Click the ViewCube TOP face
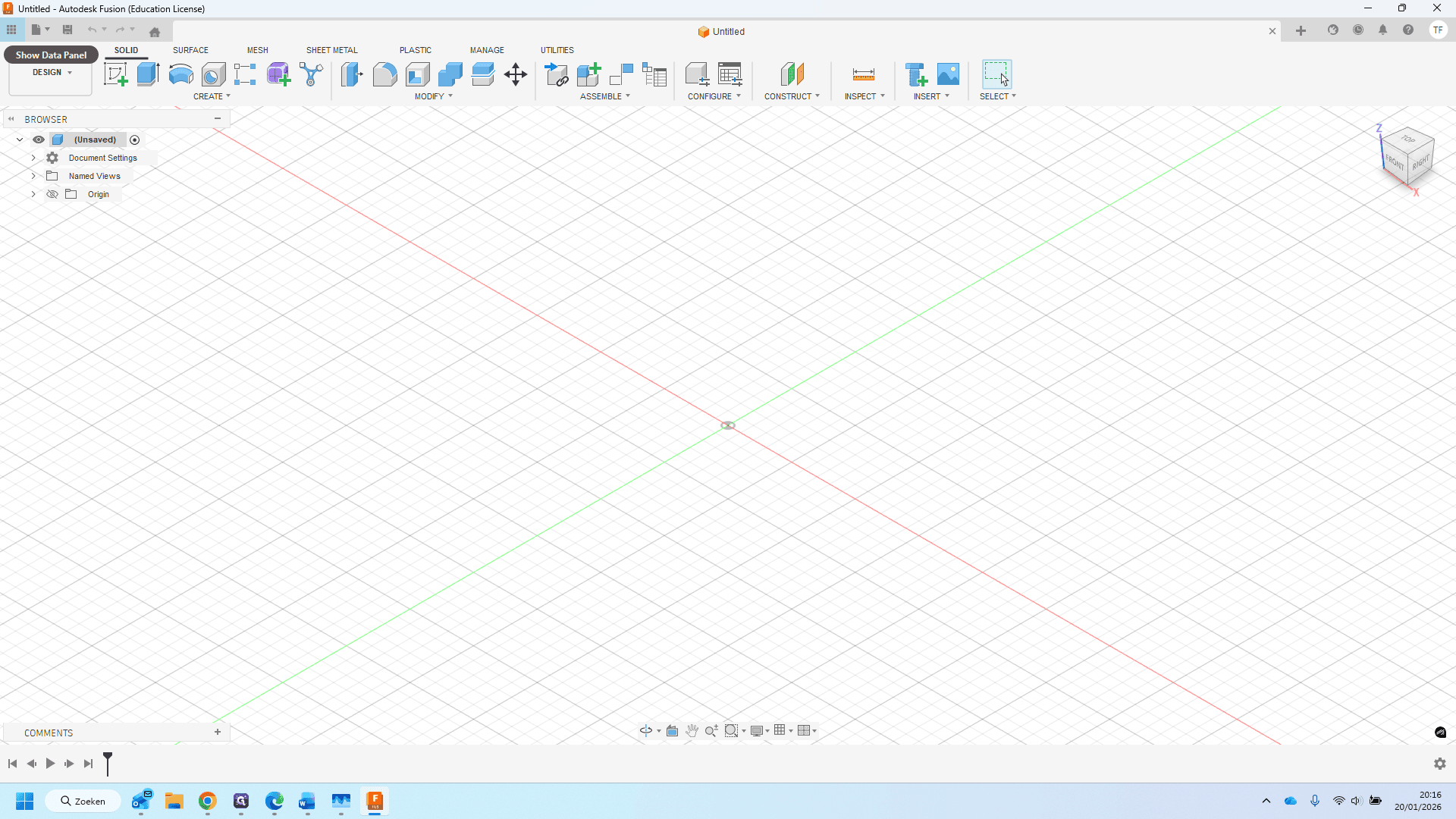The image size is (1456, 819). (1408, 139)
